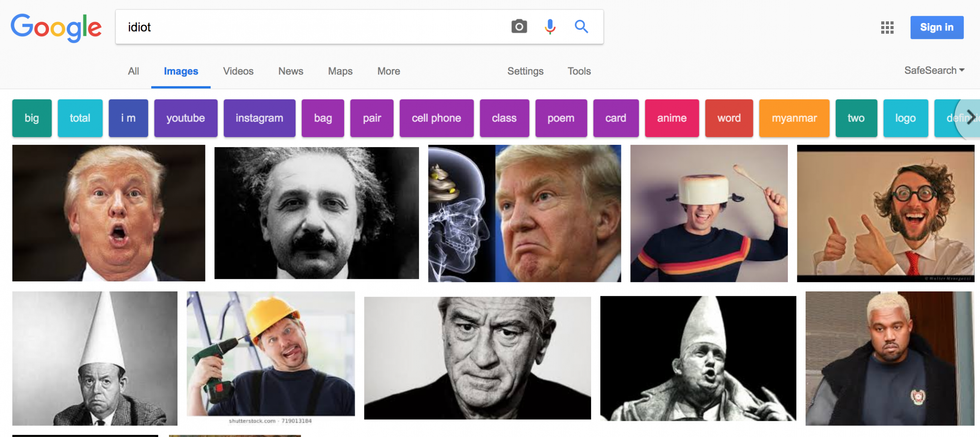The width and height of the screenshot is (980, 437).
Task: Open the Google apps grid icon
Action: [x=887, y=27]
